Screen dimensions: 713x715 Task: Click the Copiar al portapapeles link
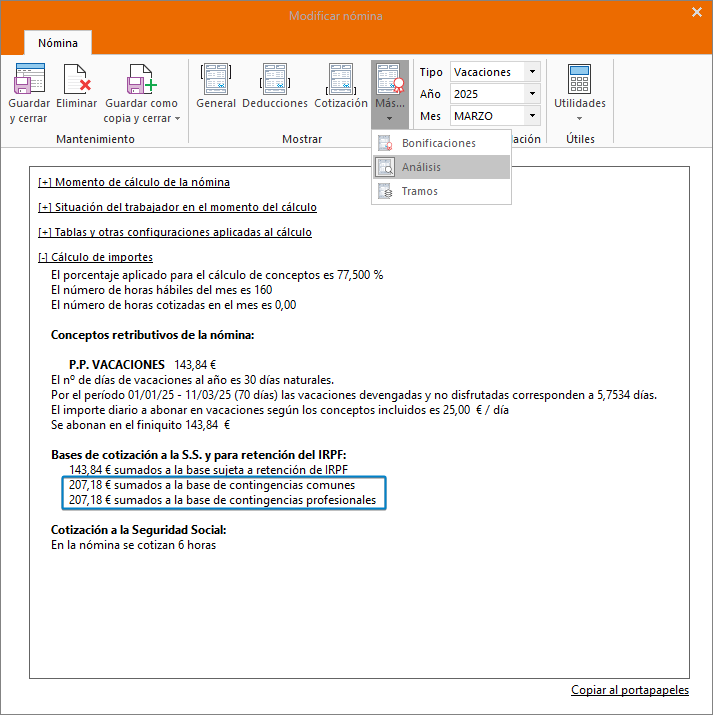point(630,690)
